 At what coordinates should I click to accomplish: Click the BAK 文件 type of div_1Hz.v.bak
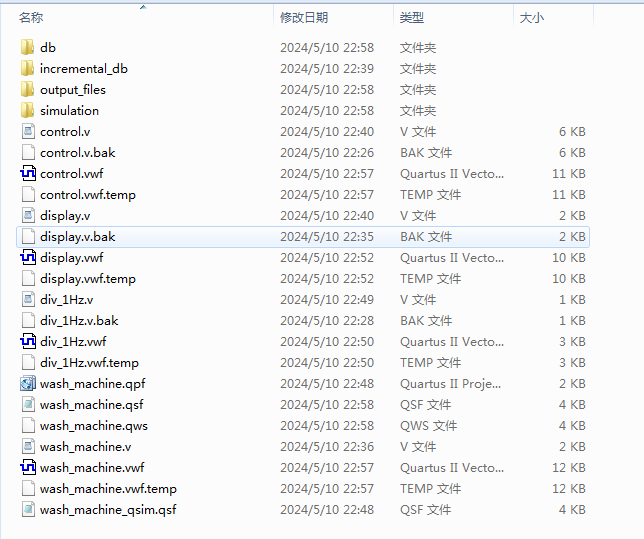(x=426, y=320)
